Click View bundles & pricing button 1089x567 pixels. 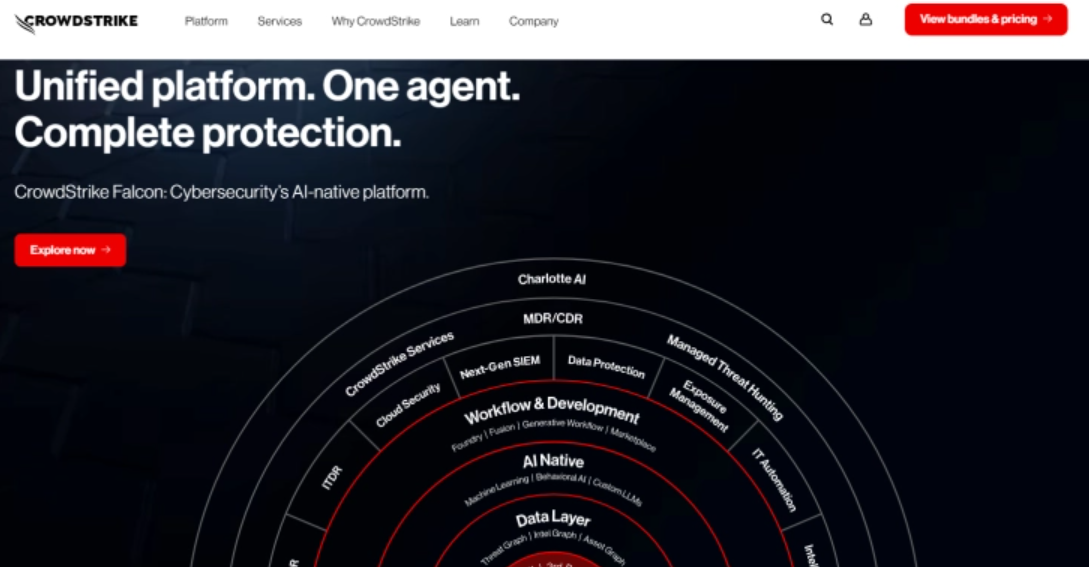click(x=986, y=19)
